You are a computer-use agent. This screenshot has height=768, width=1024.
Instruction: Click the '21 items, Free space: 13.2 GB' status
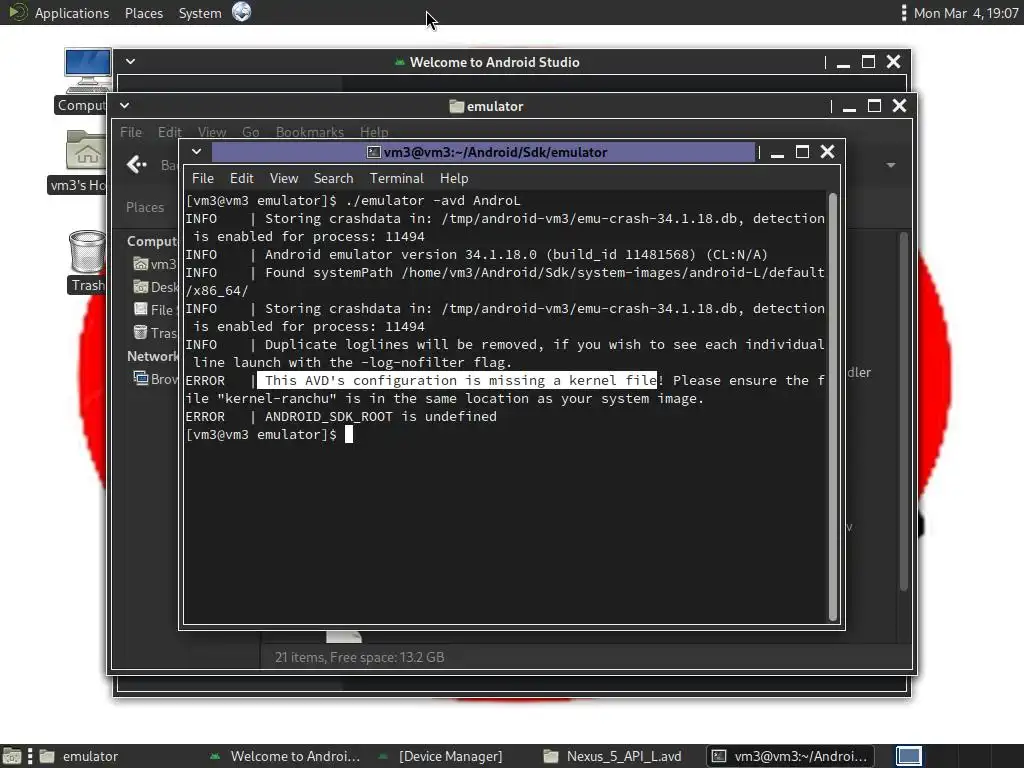coord(359,657)
